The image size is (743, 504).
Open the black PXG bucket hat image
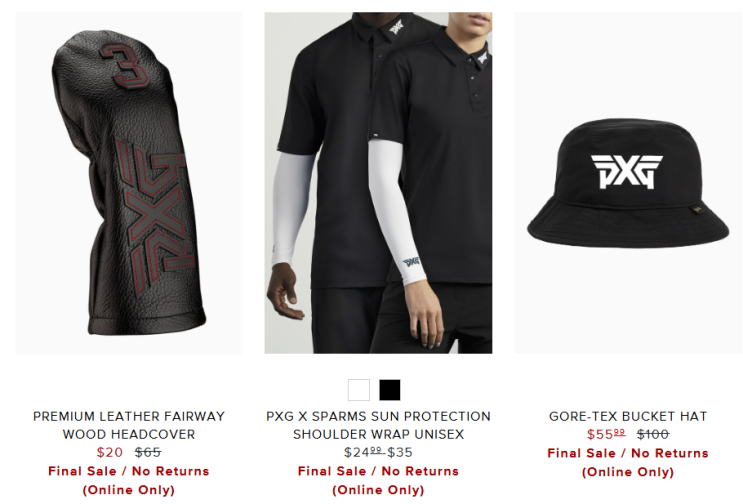[628, 183]
